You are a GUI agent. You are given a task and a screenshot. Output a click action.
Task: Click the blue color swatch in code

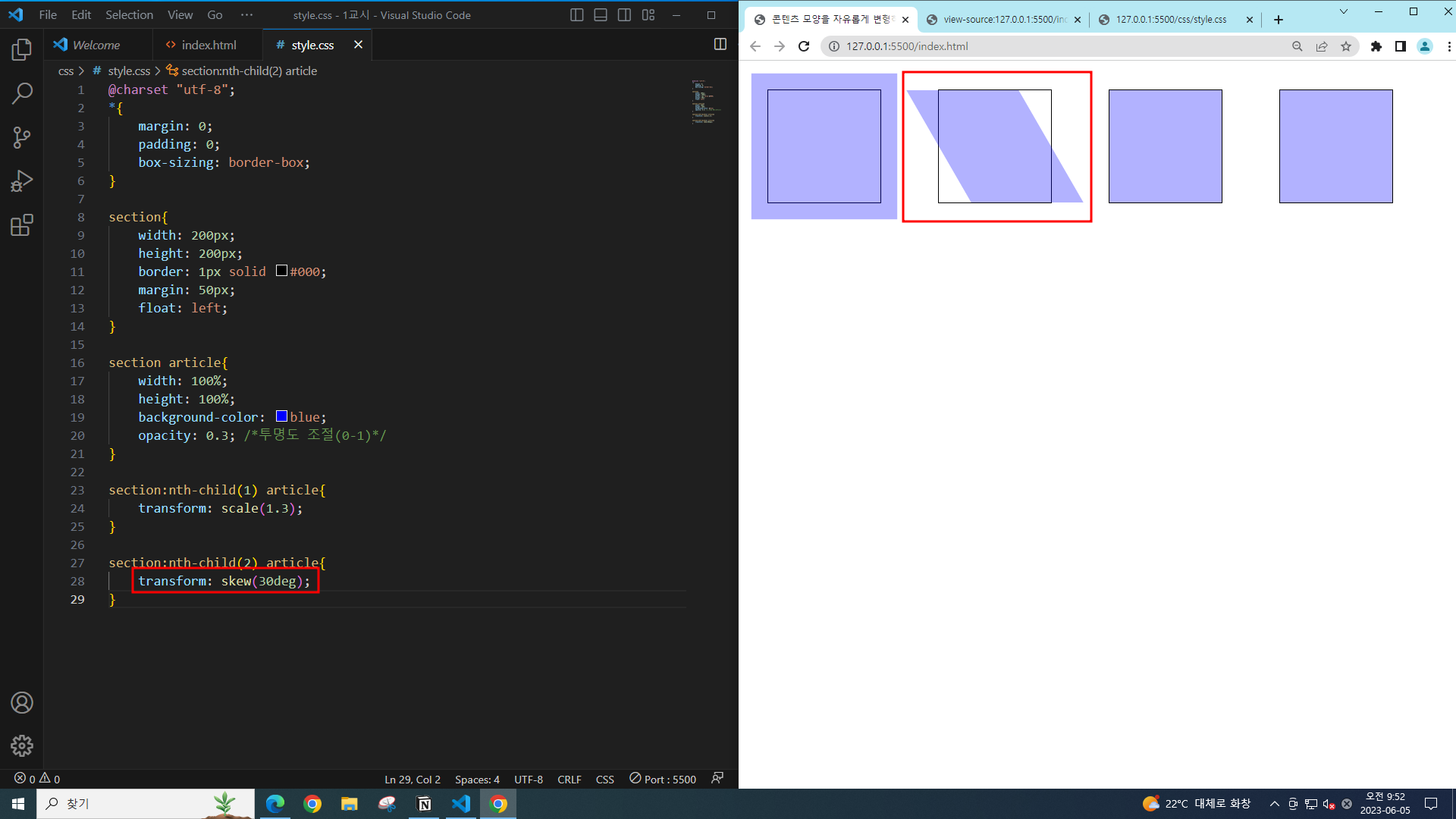point(281,416)
